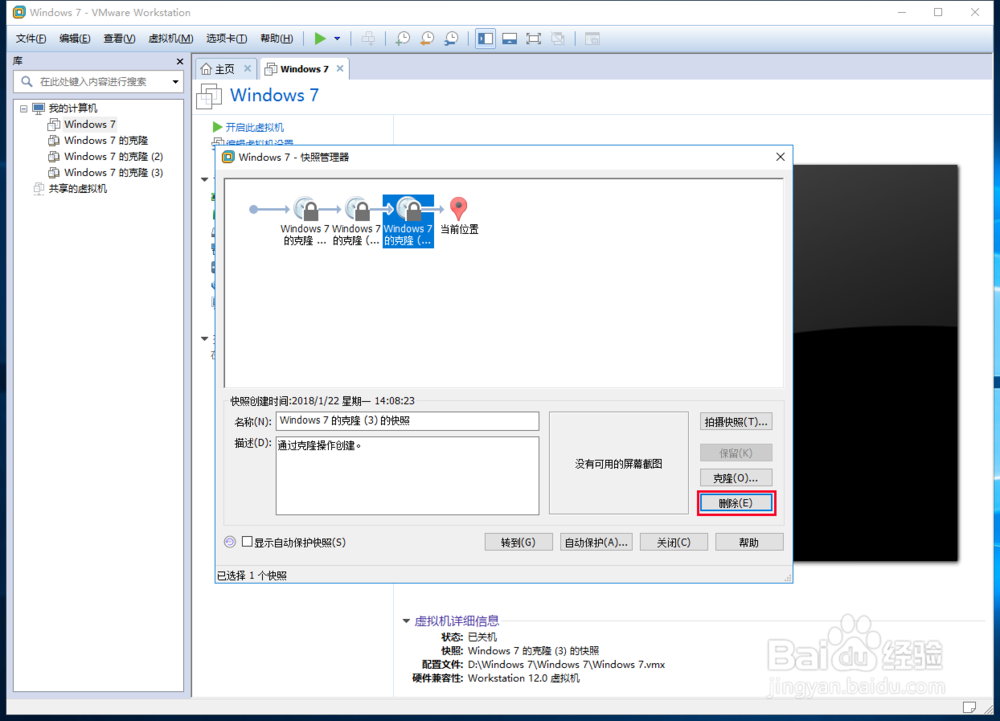Toggle the thumbnail bar view icon
This screenshot has width=1000, height=721.
509,39
